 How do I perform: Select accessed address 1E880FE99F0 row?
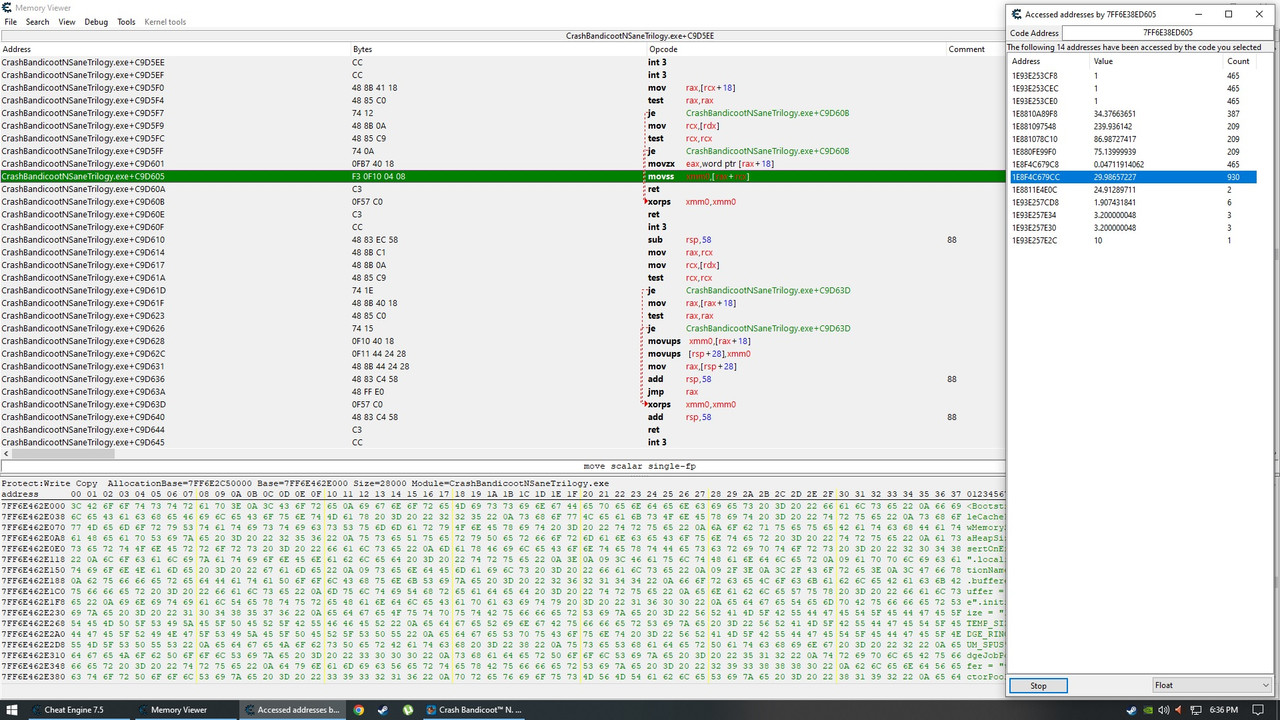pyautogui.click(x=1133, y=152)
